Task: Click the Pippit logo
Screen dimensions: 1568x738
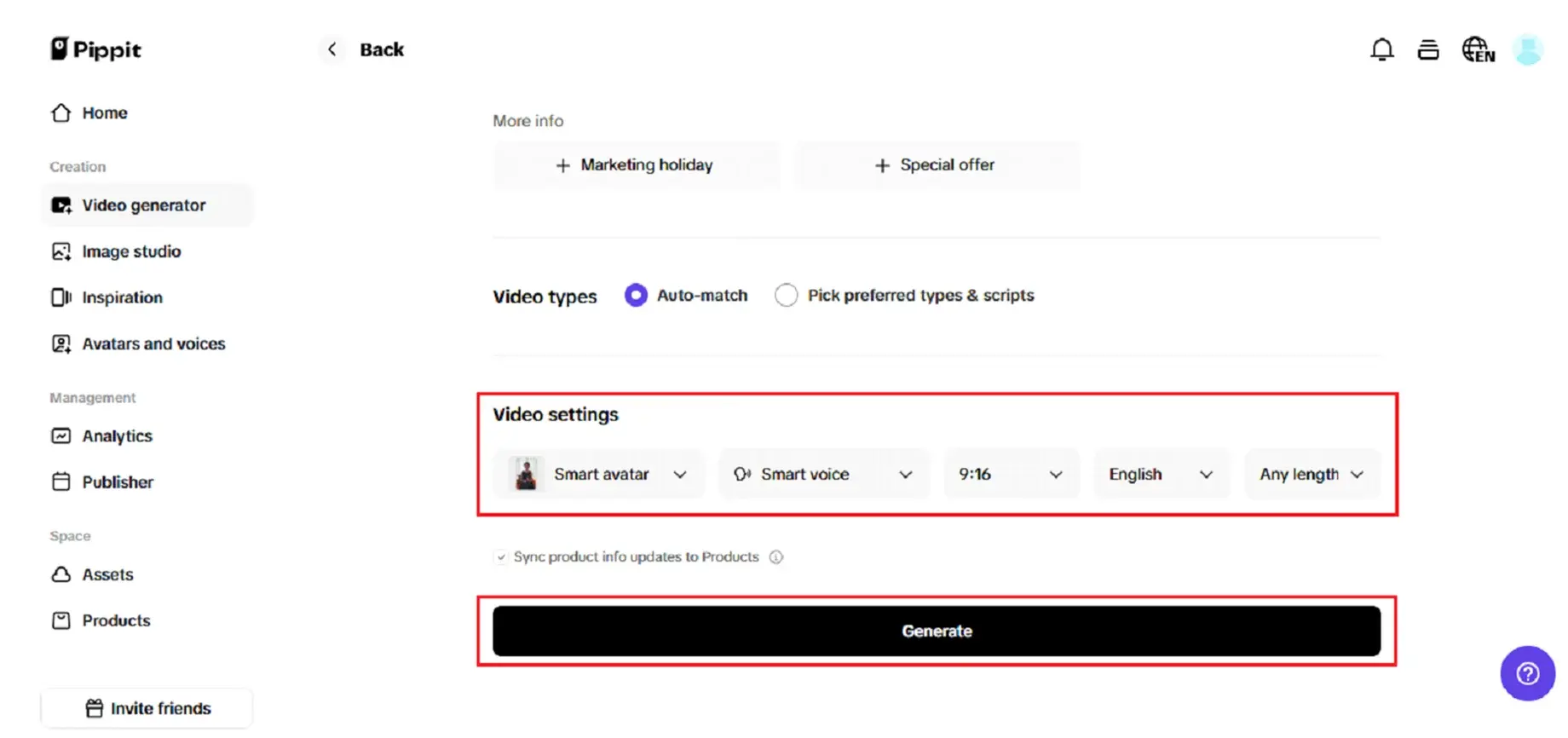Action: (95, 49)
